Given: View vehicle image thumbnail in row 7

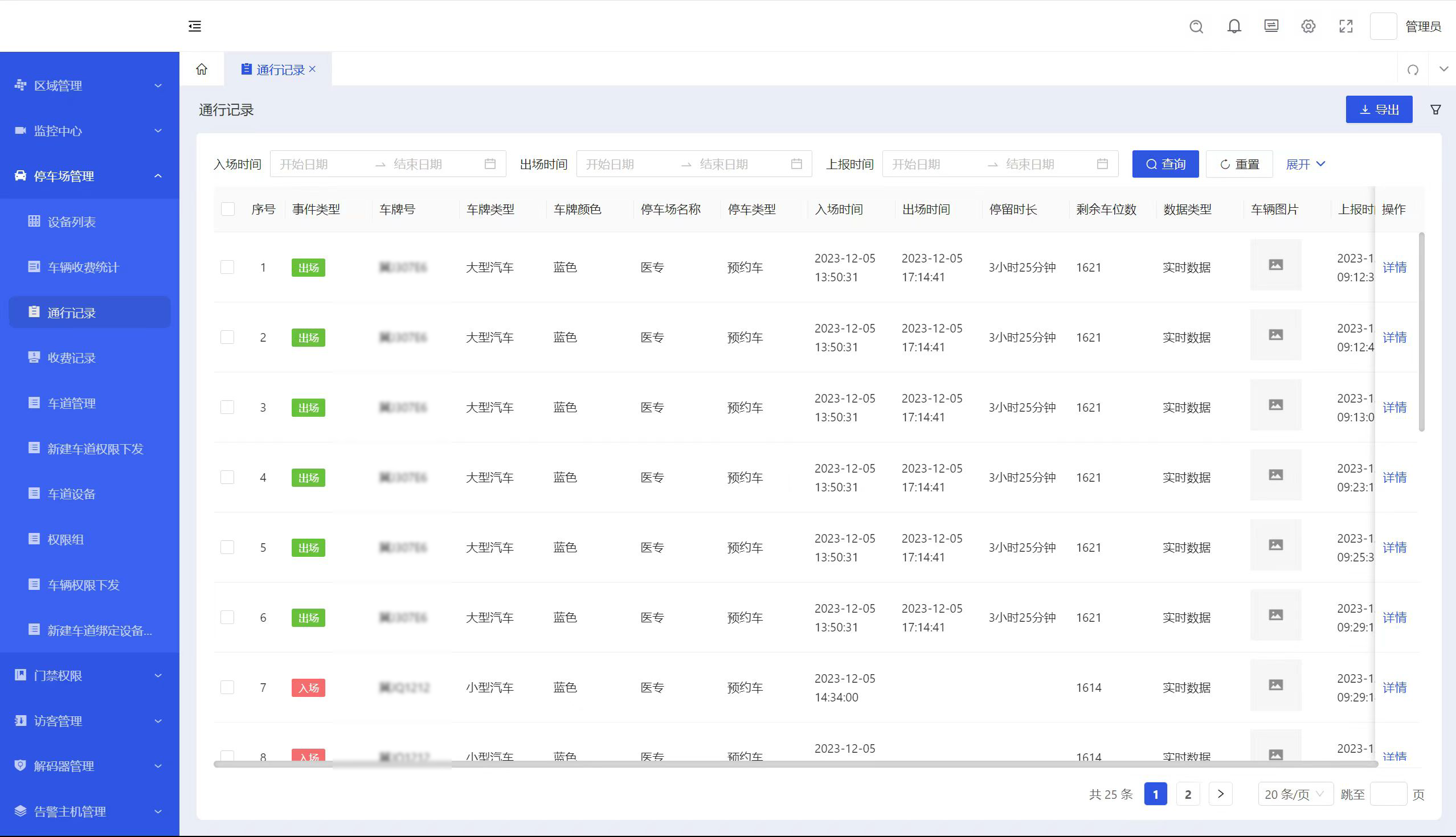Looking at the screenshot, I should (x=1275, y=684).
